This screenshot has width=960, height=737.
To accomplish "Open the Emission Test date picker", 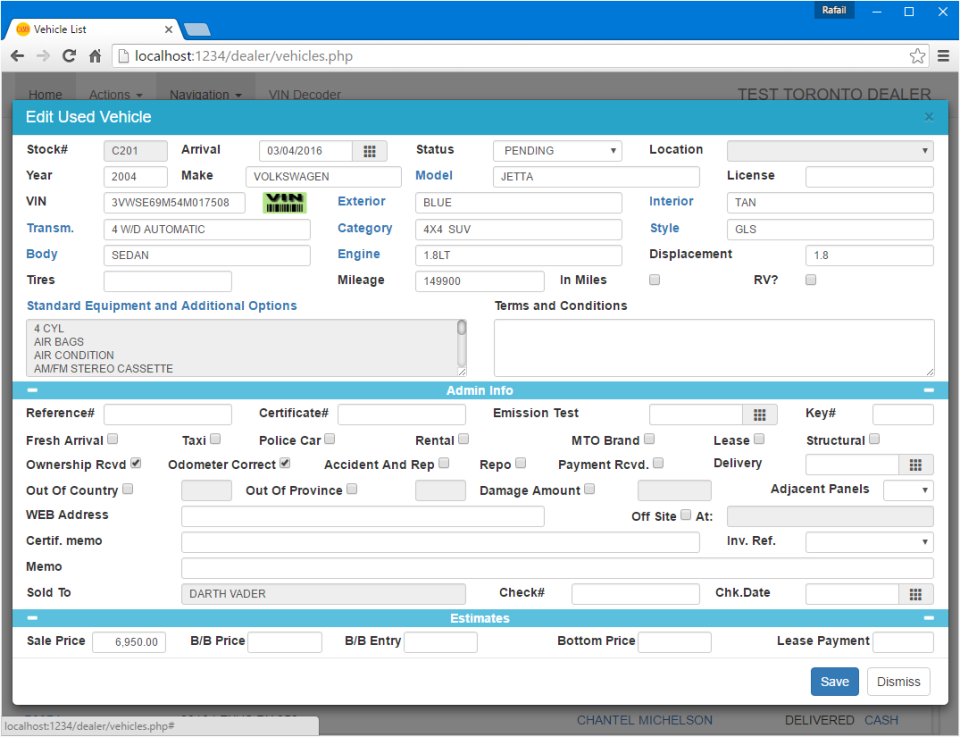I will (760, 414).
